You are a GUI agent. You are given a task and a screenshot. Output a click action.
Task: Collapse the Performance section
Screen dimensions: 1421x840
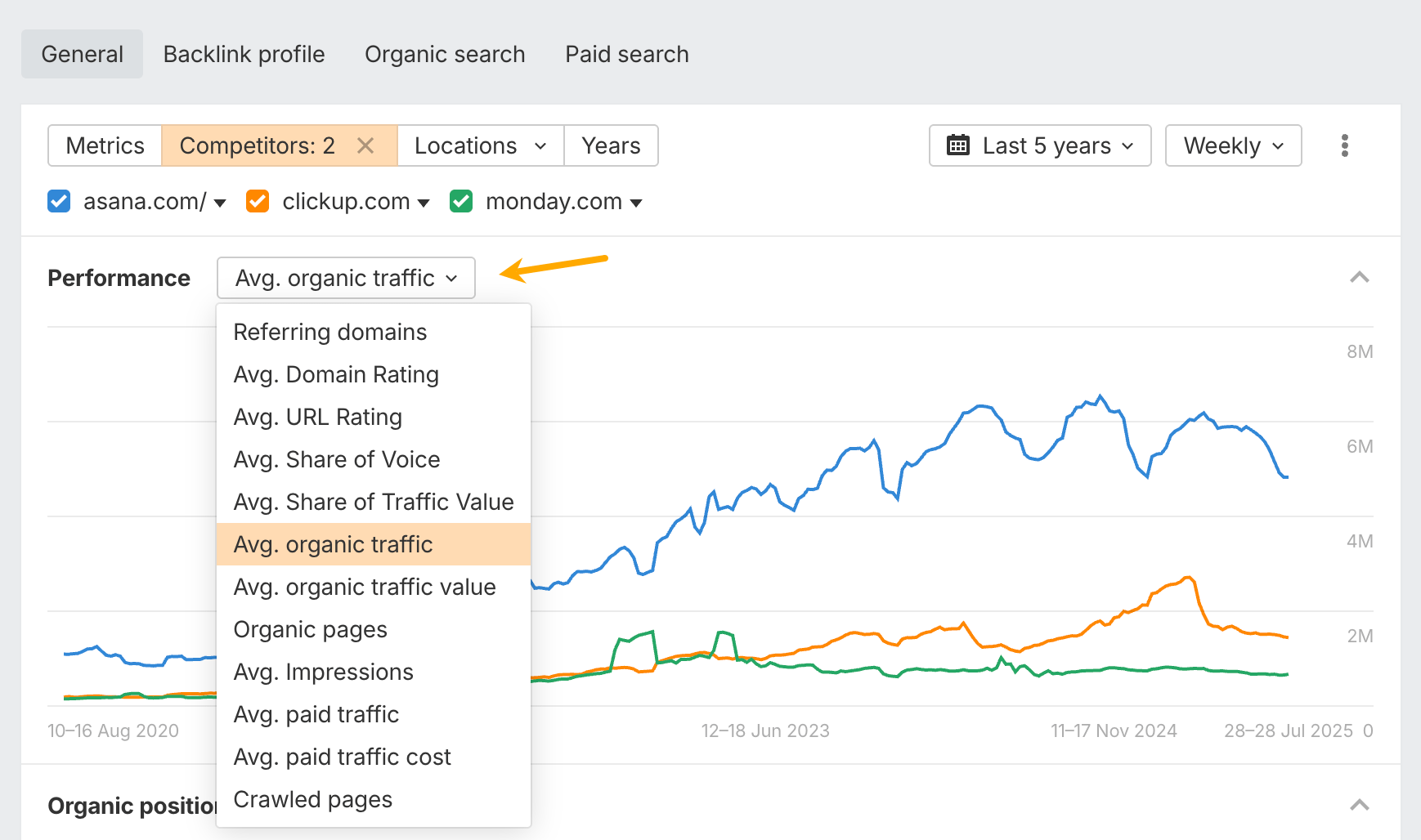tap(1360, 278)
